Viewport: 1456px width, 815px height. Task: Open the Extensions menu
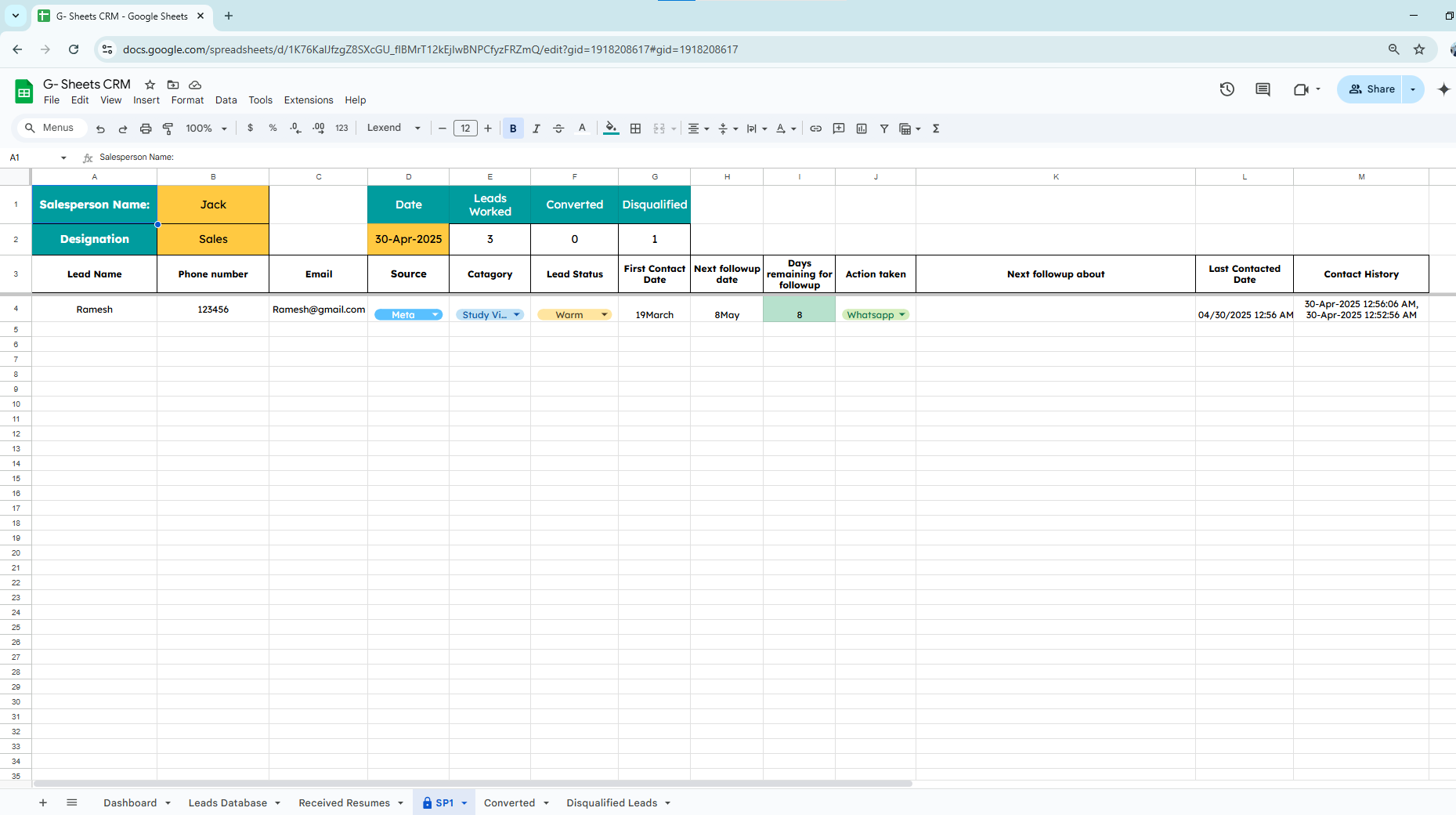click(x=308, y=100)
